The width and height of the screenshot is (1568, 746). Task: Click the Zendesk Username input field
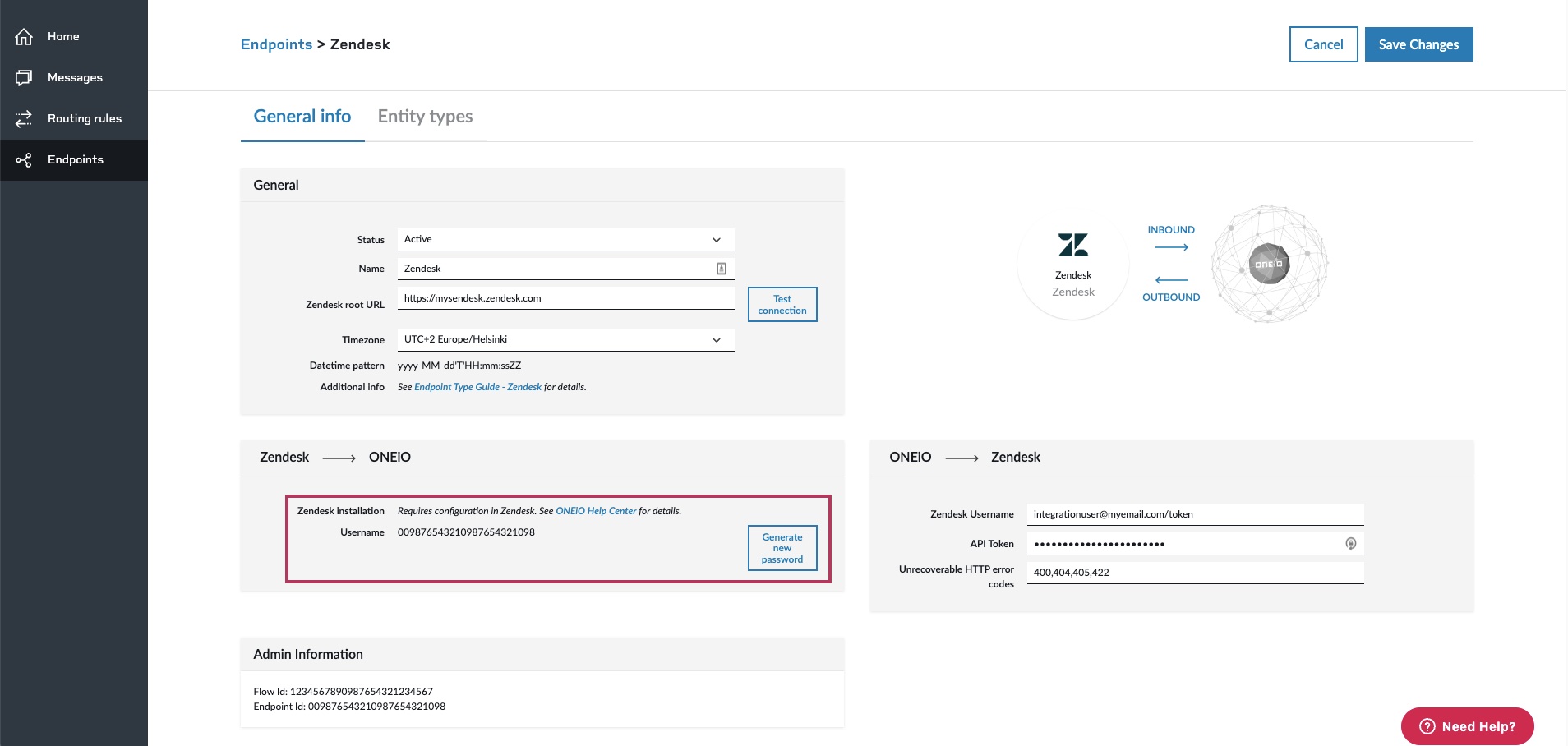pos(1195,514)
